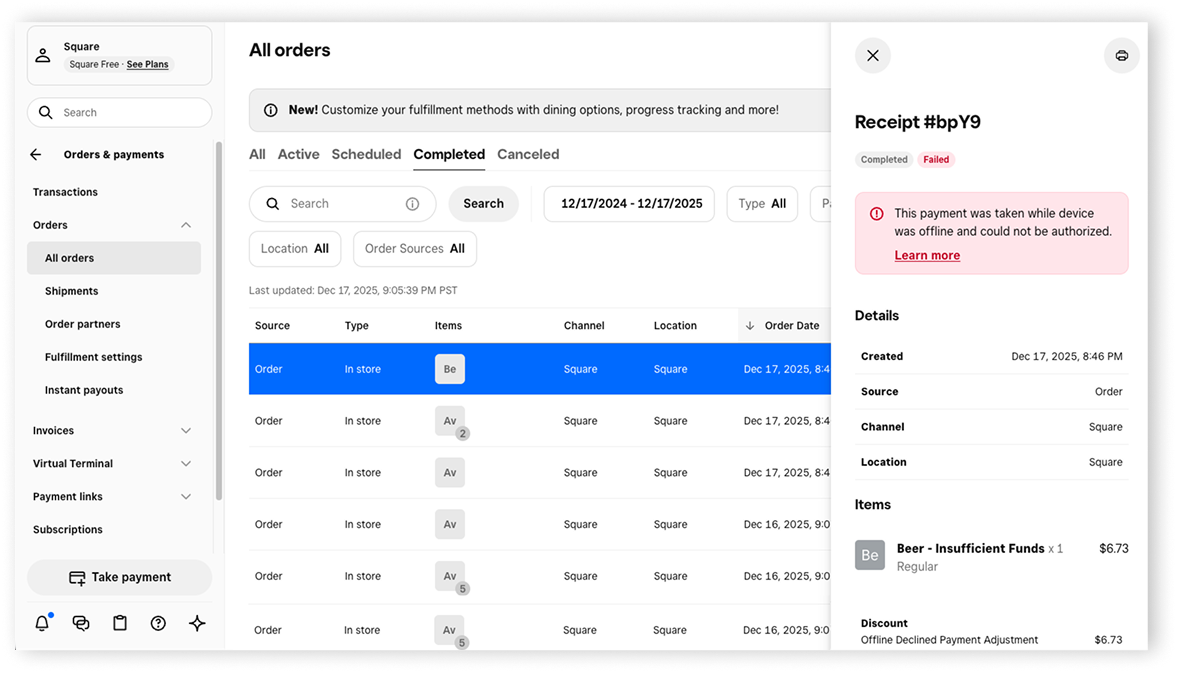
Task: Switch to the Canceled tab
Action: 528,154
